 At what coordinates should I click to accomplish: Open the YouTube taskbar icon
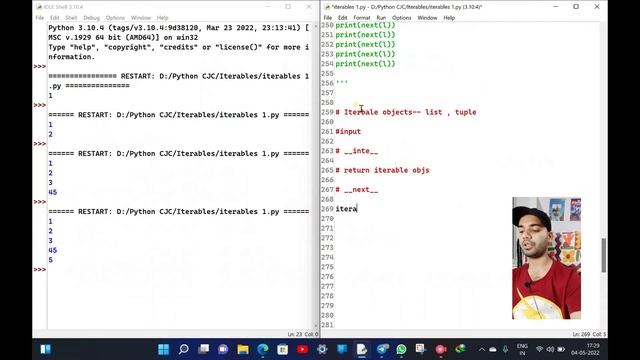pyautogui.click(x=302, y=349)
